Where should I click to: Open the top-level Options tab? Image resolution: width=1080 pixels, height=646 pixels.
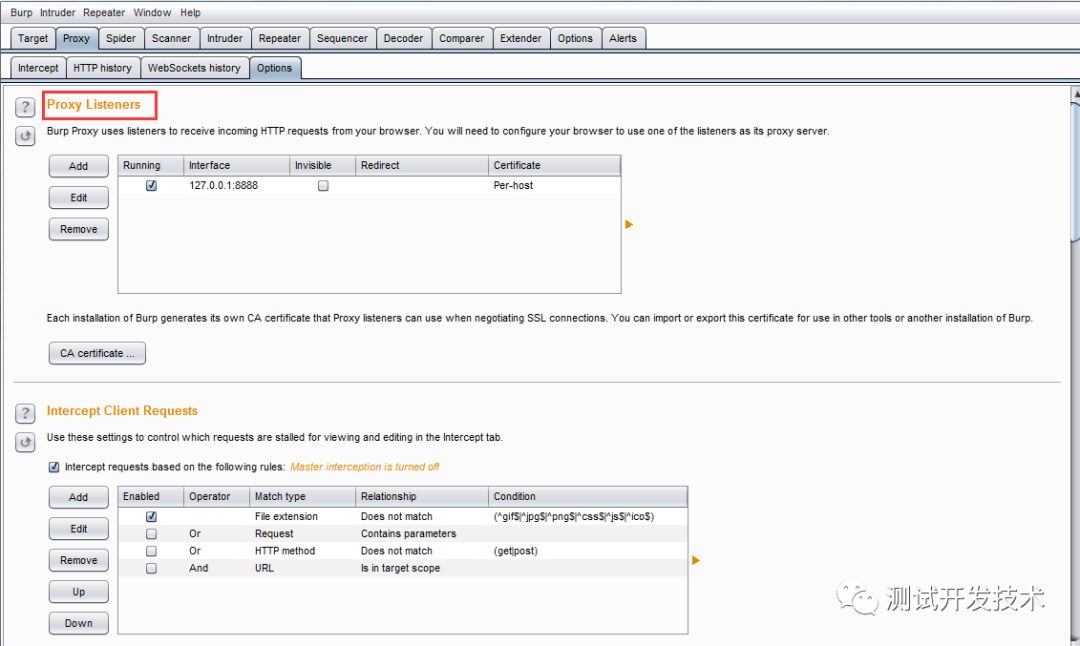pyautogui.click(x=575, y=39)
